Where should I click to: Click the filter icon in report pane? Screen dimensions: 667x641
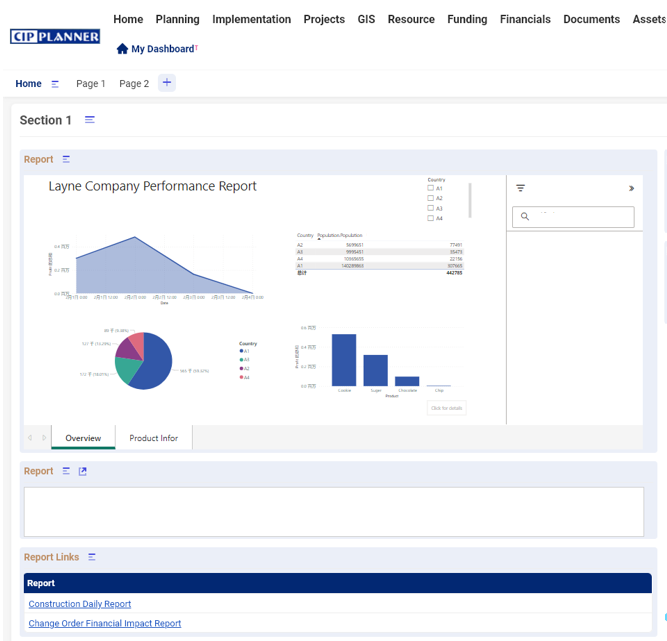tap(520, 188)
